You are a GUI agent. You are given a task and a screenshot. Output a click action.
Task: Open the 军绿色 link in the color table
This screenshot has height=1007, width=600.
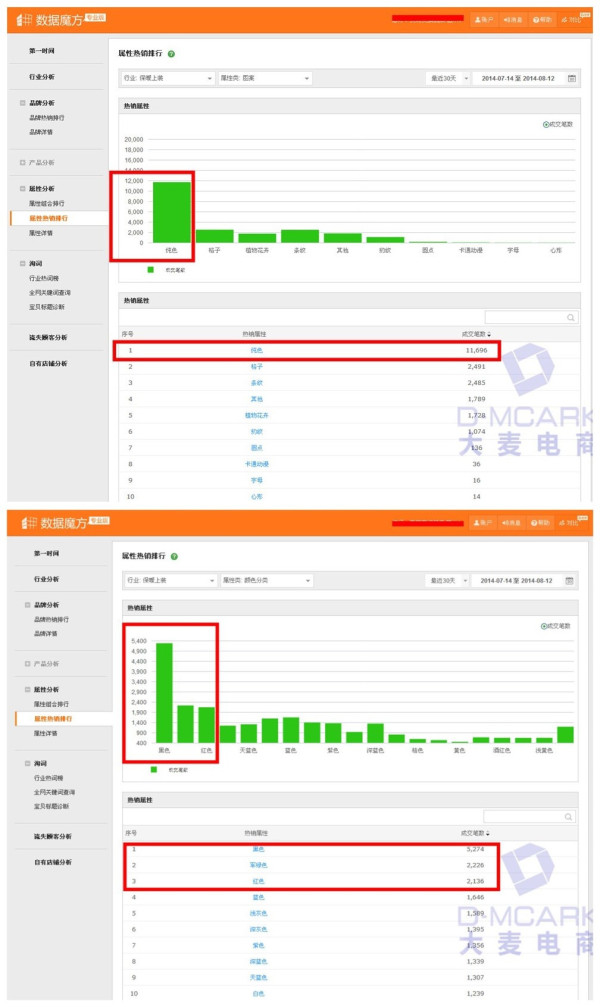(x=258, y=865)
